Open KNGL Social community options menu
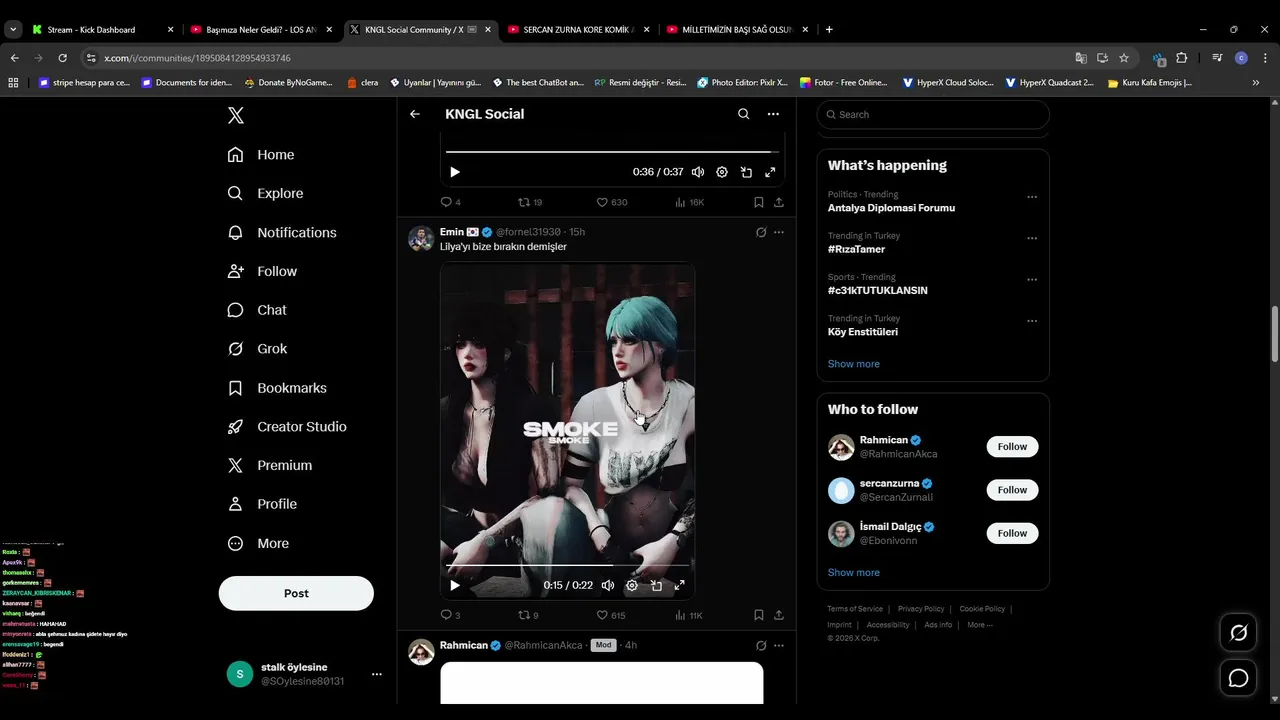 point(773,114)
